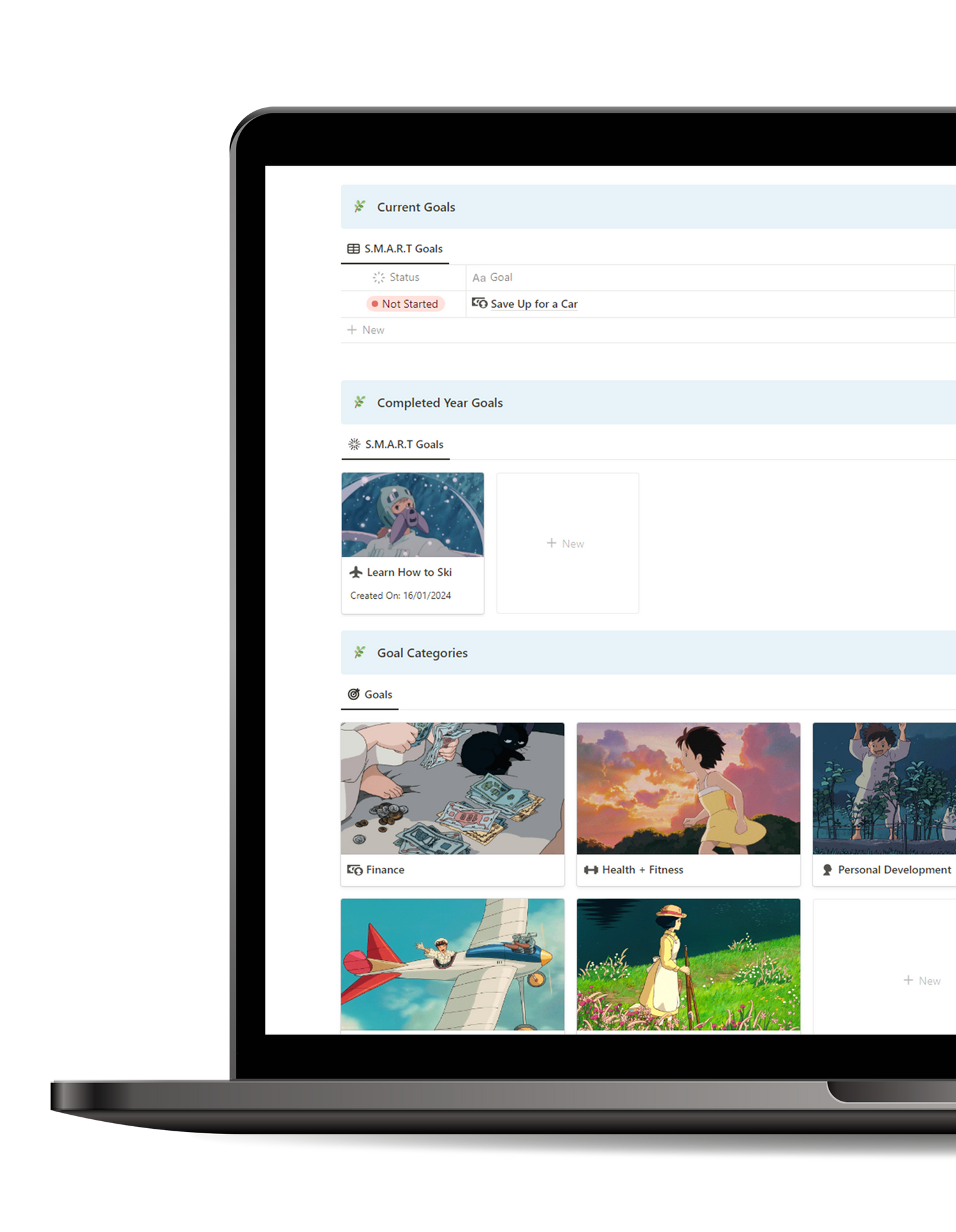The image size is (956, 1232).
Task: Open the airplane cover image category card
Action: pyautogui.click(x=452, y=964)
